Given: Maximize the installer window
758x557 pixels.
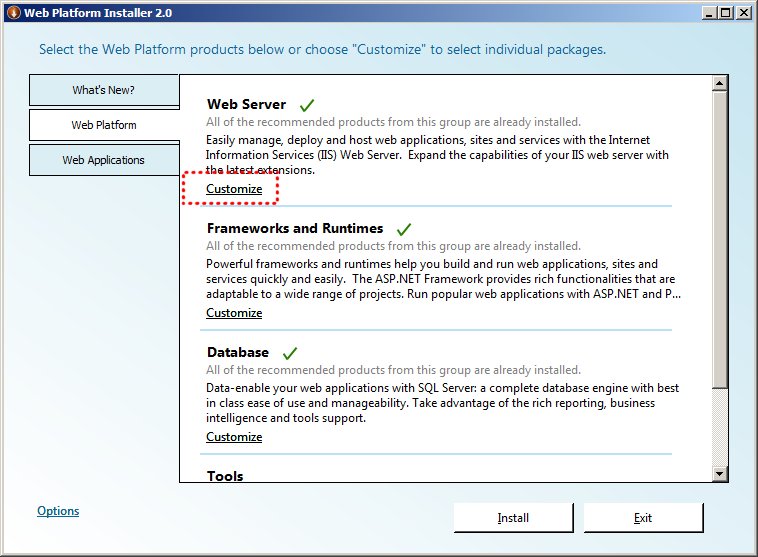Looking at the screenshot, I should click(x=726, y=13).
